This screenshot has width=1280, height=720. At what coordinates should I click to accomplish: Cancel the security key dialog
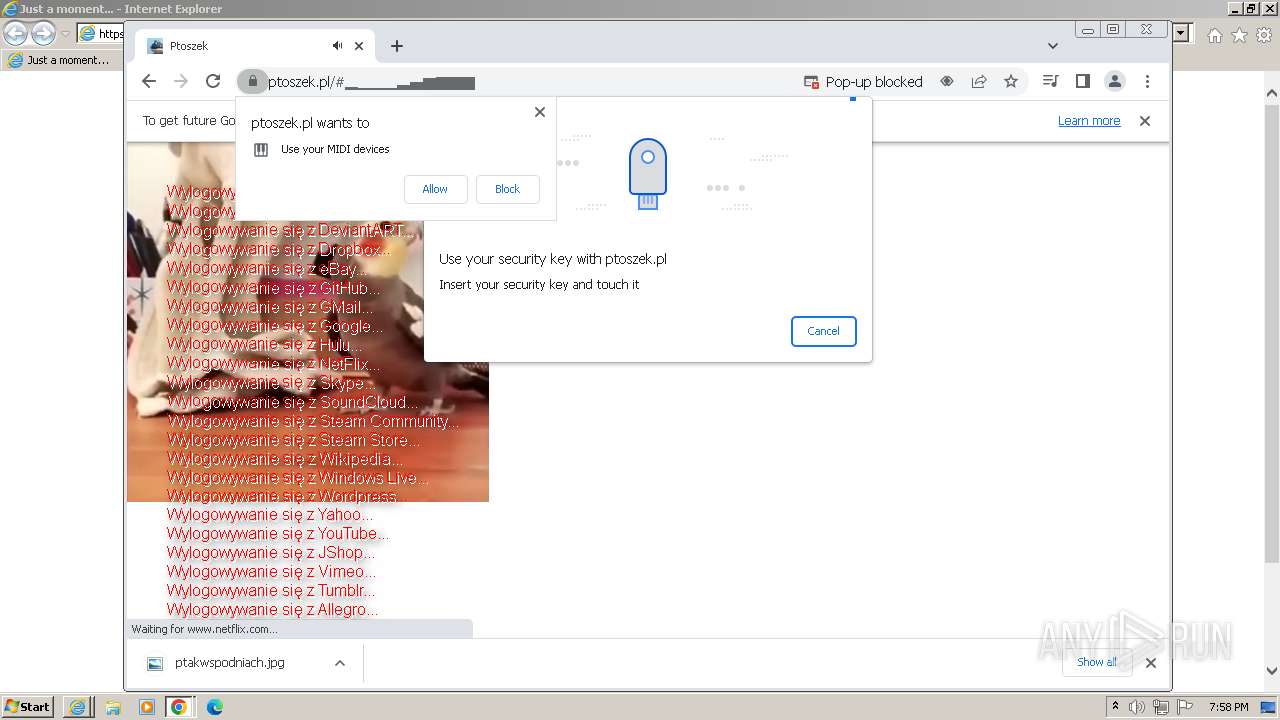click(823, 331)
